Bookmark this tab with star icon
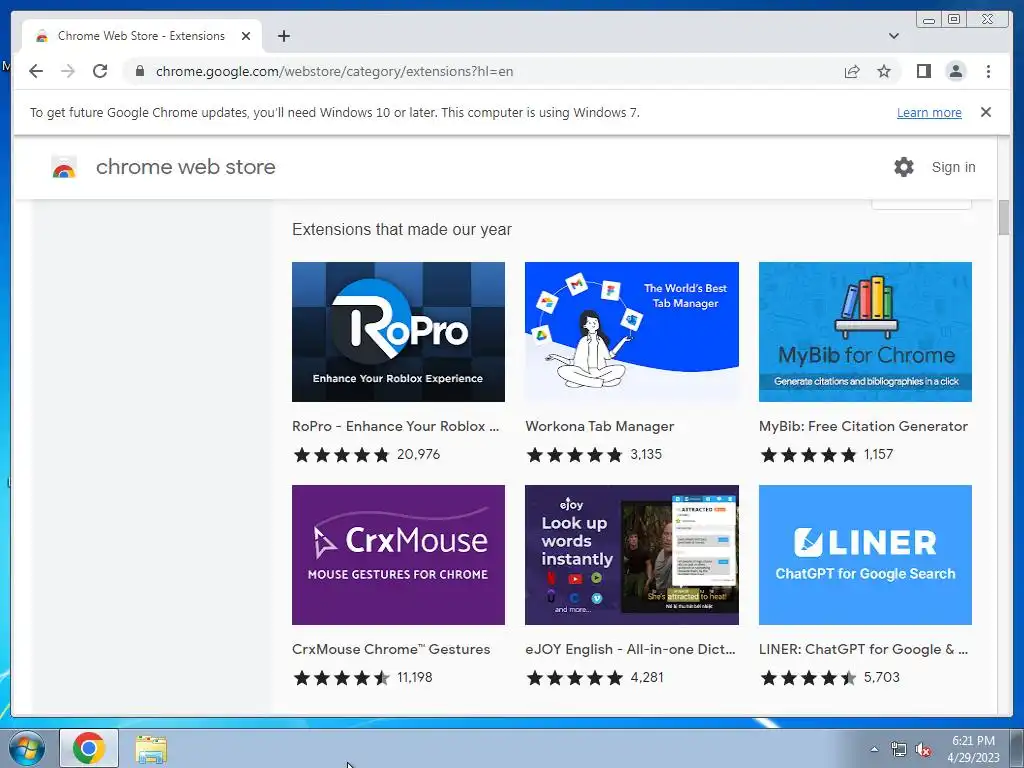This screenshot has width=1024, height=768. [884, 71]
